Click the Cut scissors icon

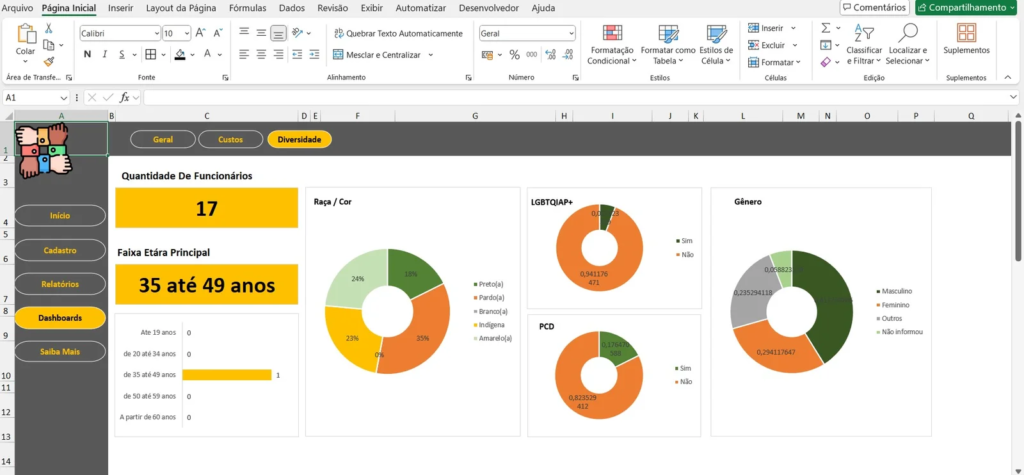coord(49,30)
